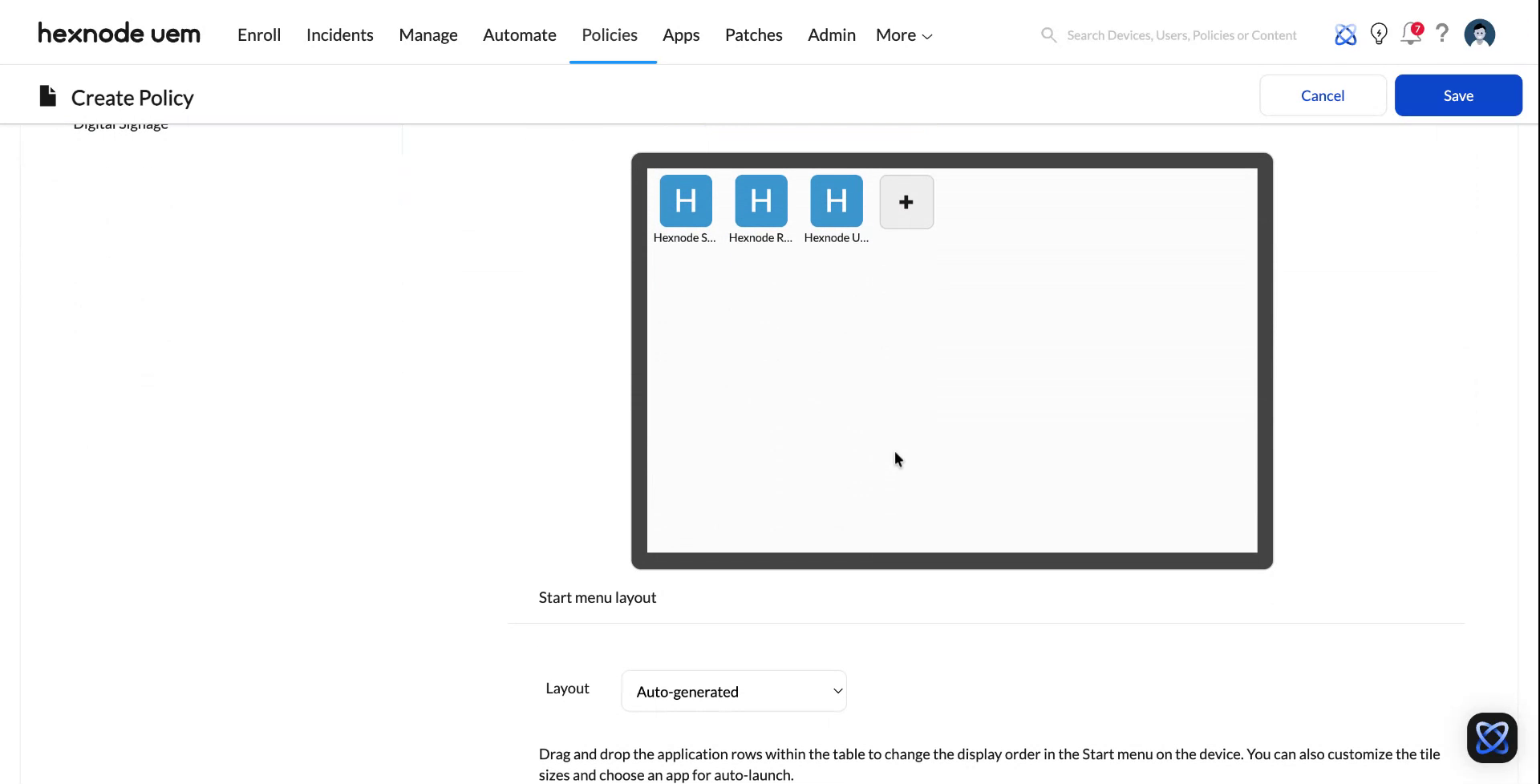Navigate to the Admin section

[x=830, y=34]
